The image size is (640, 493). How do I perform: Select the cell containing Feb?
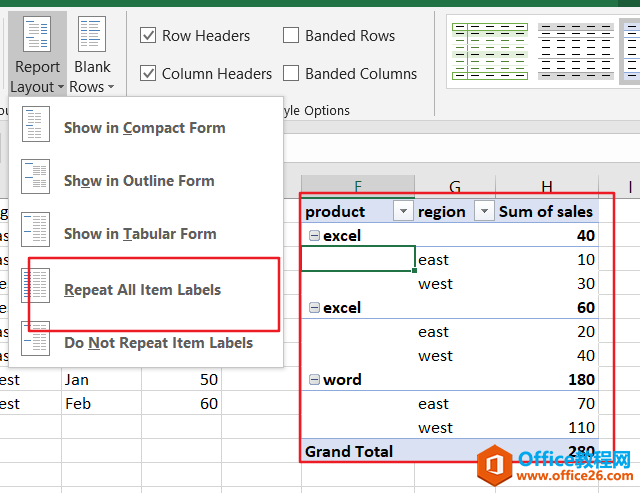click(x=101, y=404)
